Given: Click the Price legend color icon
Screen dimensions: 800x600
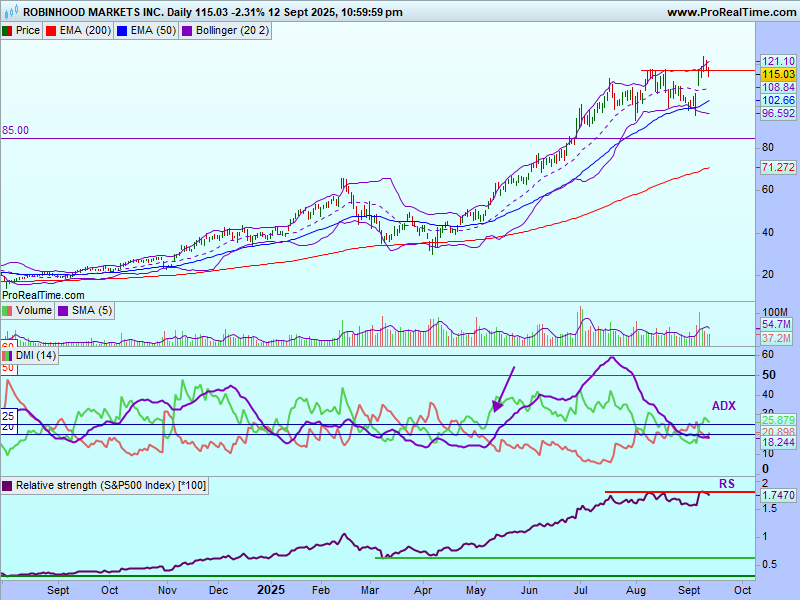Looking at the screenshot, I should click(x=8, y=31).
